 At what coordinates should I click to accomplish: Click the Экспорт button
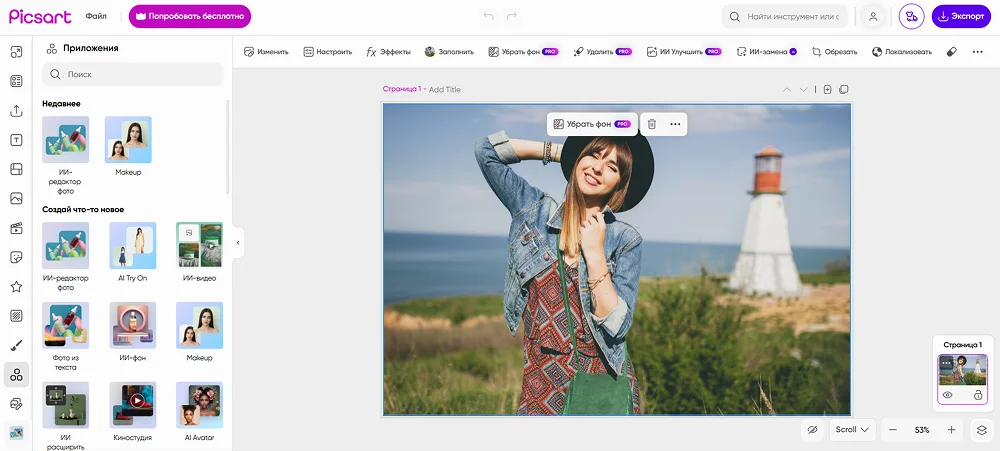(960, 17)
